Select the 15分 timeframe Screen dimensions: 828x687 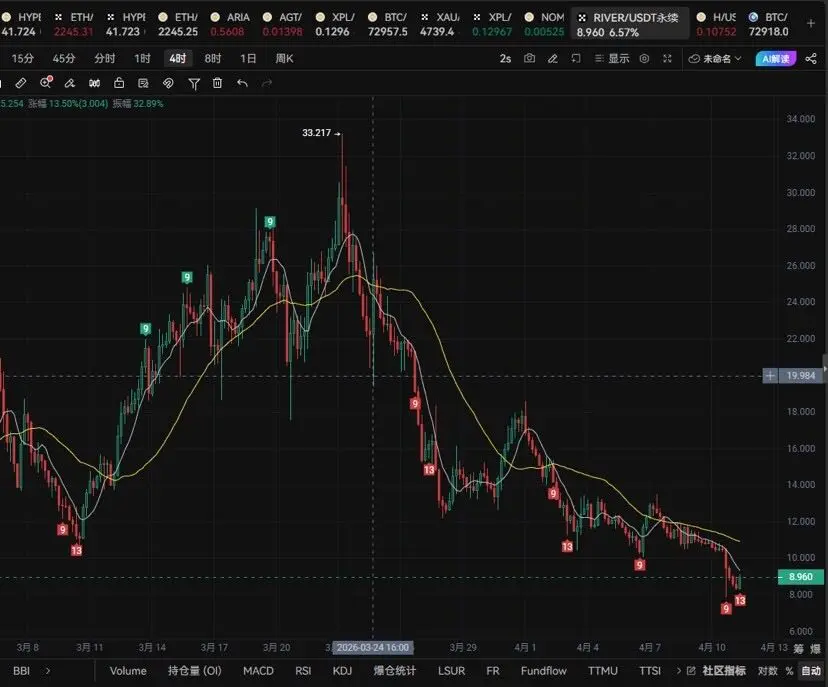23,59
